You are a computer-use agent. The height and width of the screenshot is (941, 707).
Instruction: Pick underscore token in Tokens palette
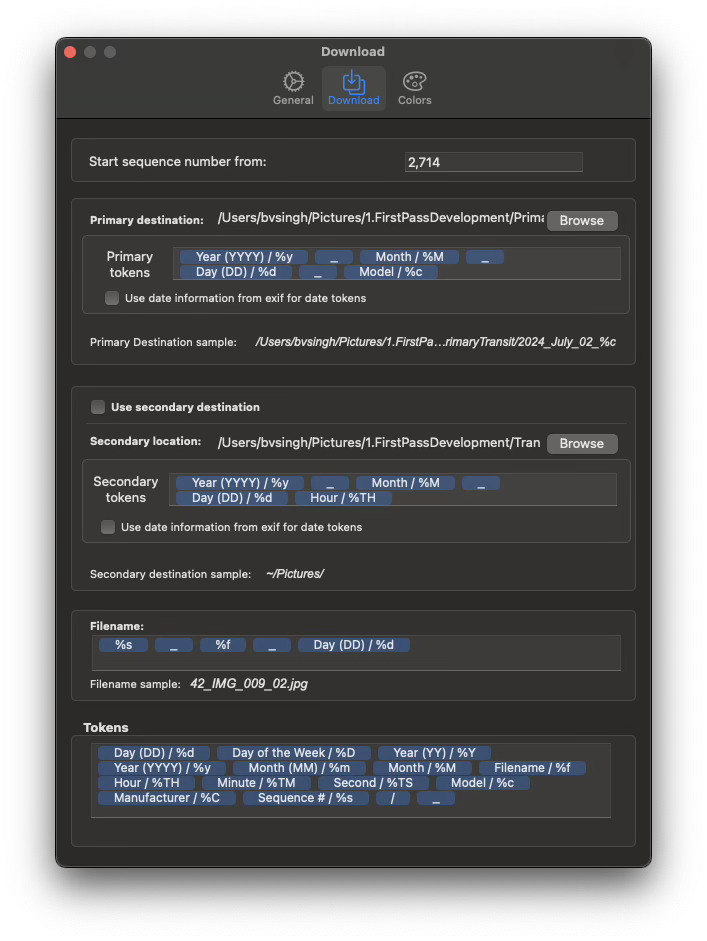click(x=436, y=798)
